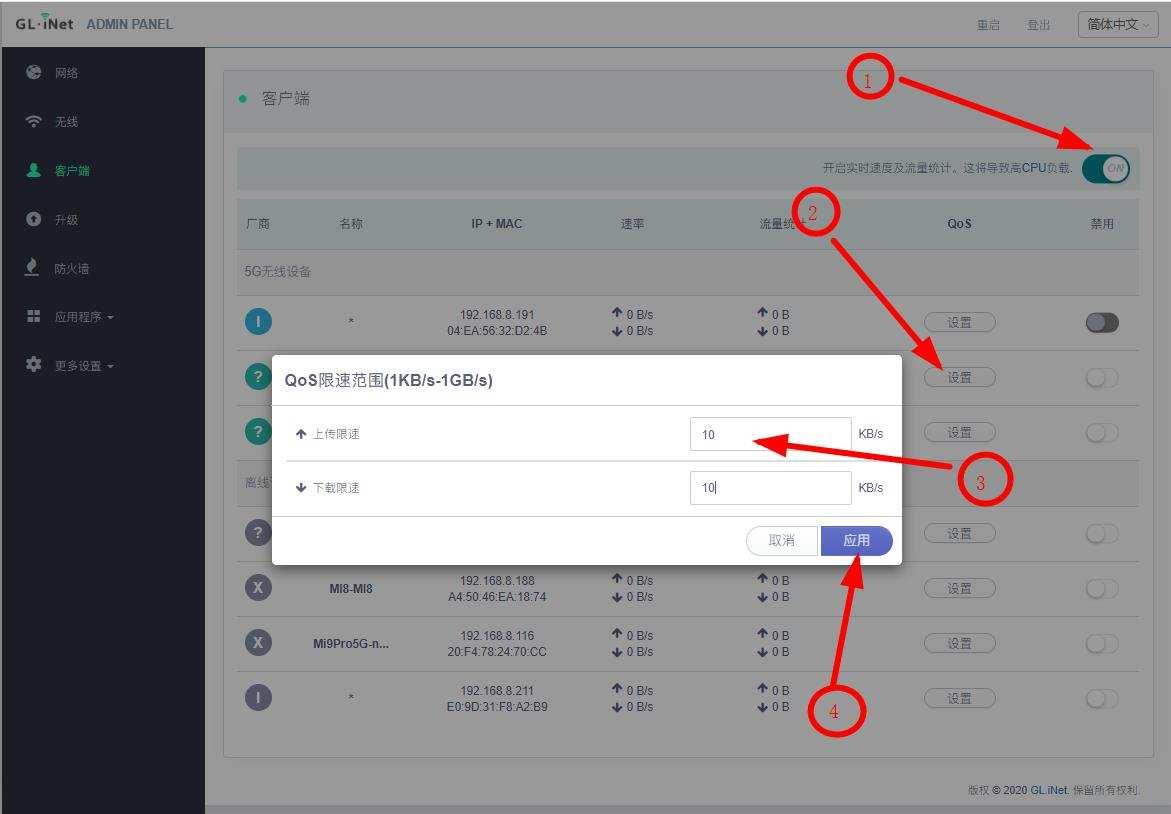This screenshot has height=814, width=1171.
Task: Click IP address 192.168.8.116
Action: coord(497,636)
